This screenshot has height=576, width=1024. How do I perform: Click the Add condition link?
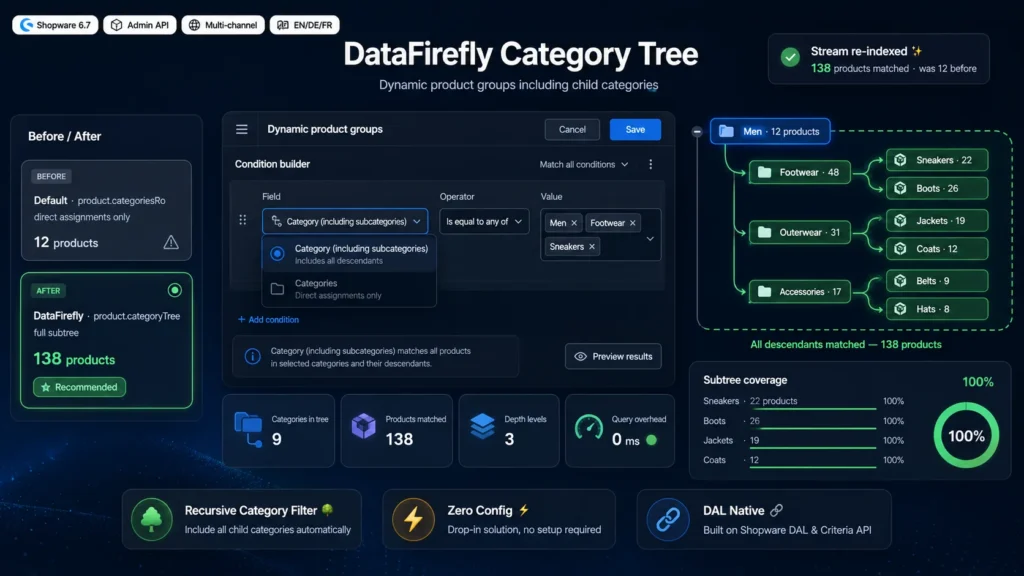tap(268, 319)
